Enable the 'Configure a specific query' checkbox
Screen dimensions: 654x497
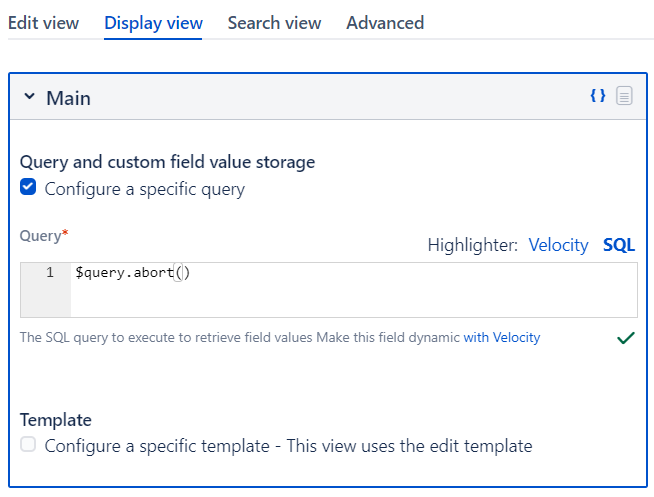click(x=28, y=187)
